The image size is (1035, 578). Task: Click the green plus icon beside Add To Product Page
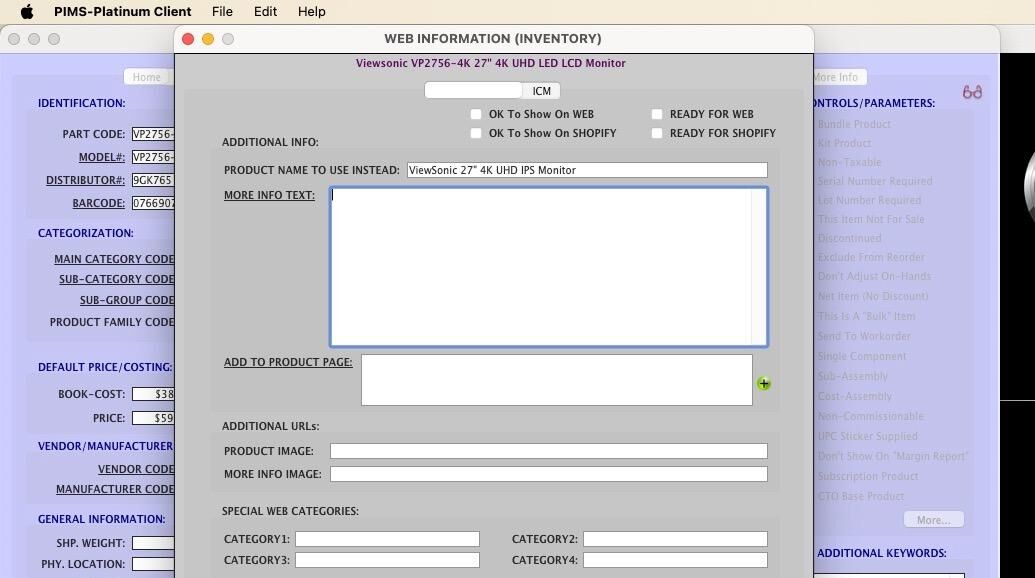click(x=764, y=383)
